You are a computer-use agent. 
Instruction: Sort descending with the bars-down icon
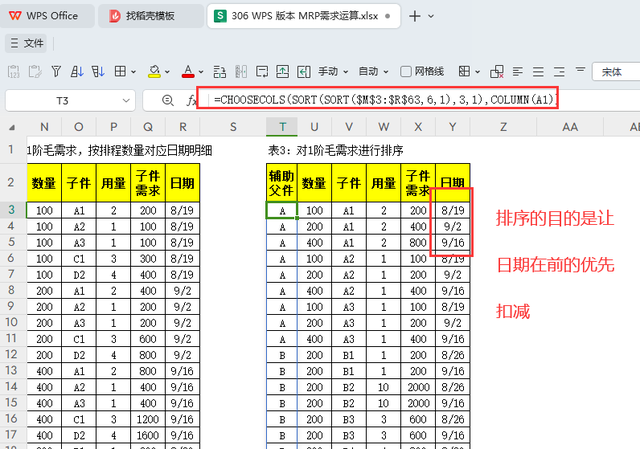point(98,72)
